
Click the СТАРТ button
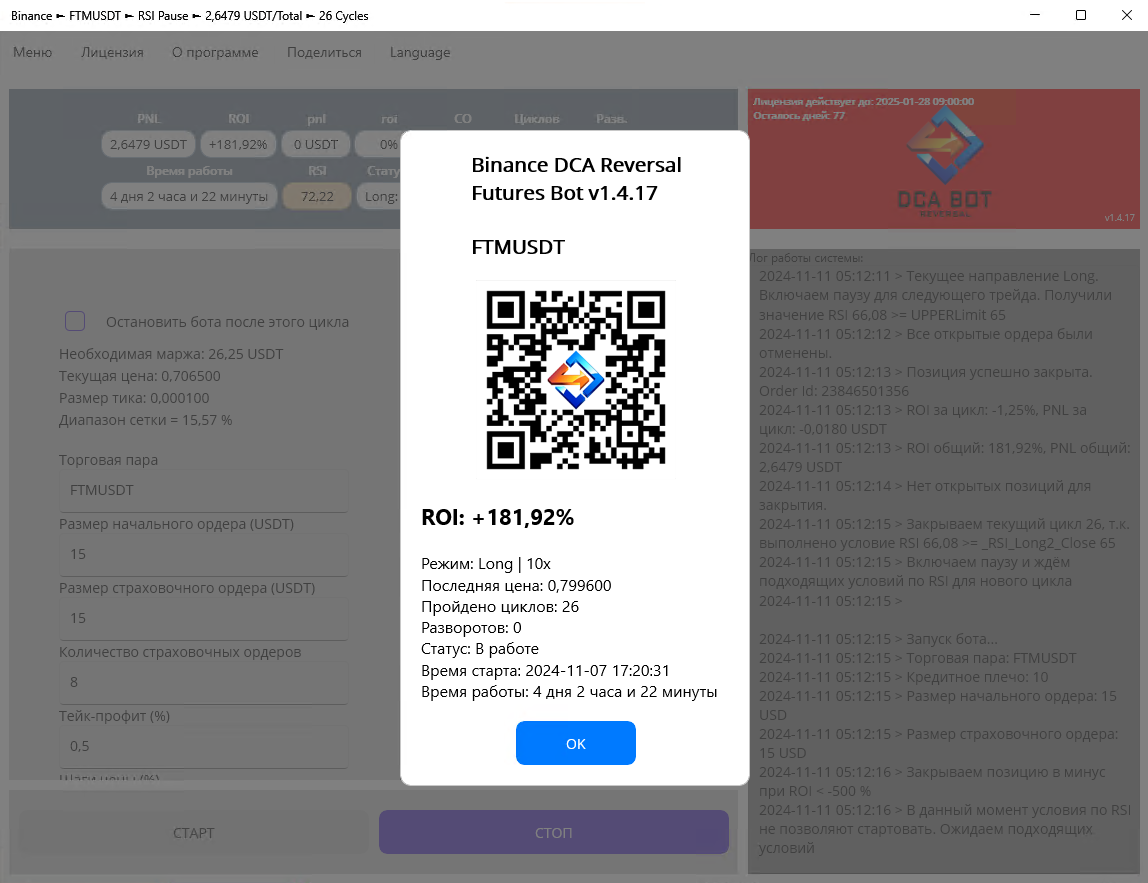194,832
